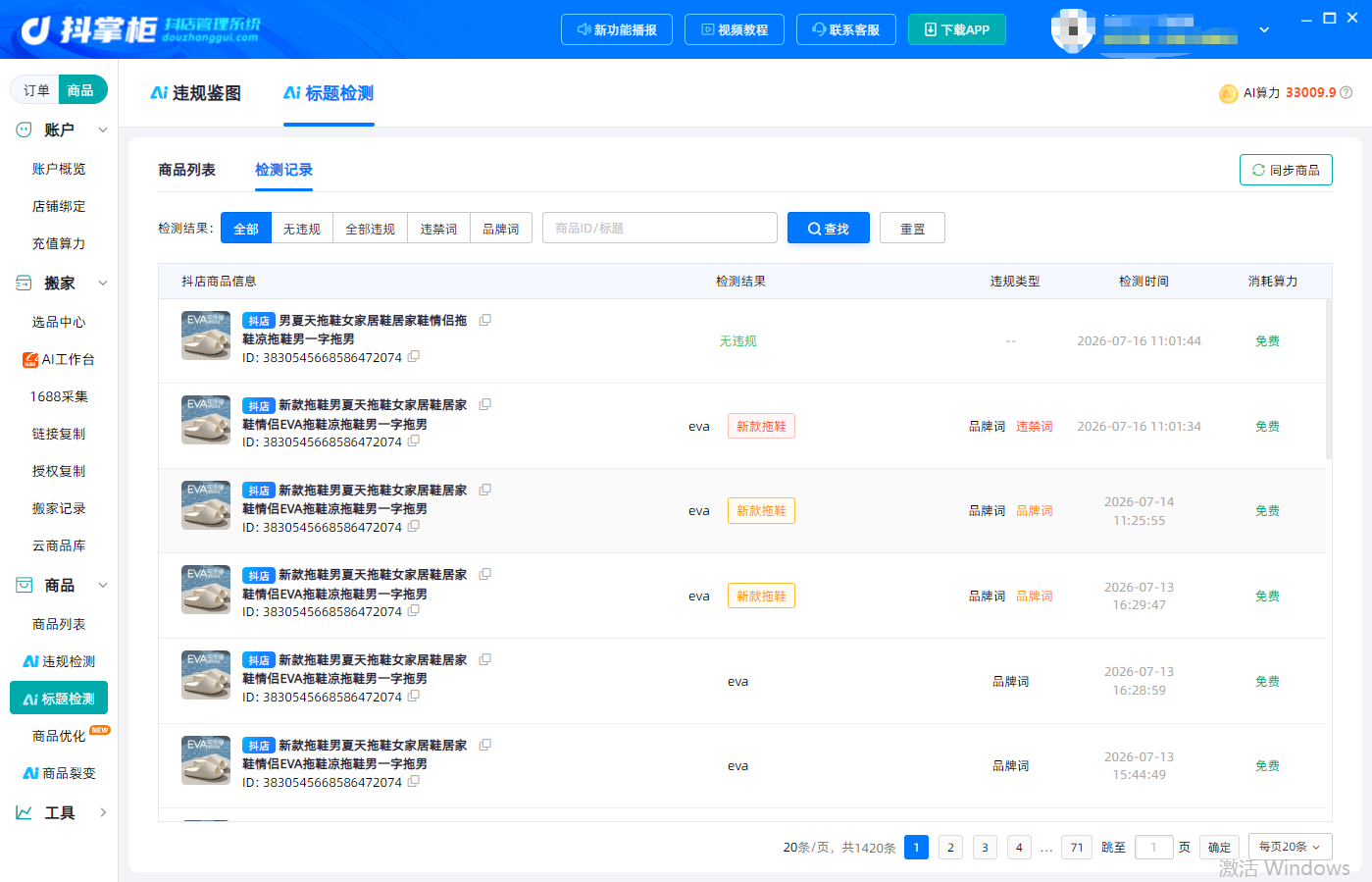The height and width of the screenshot is (882, 1372).
Task: Select the 检测记录 sub-tab
Action: tap(283, 170)
